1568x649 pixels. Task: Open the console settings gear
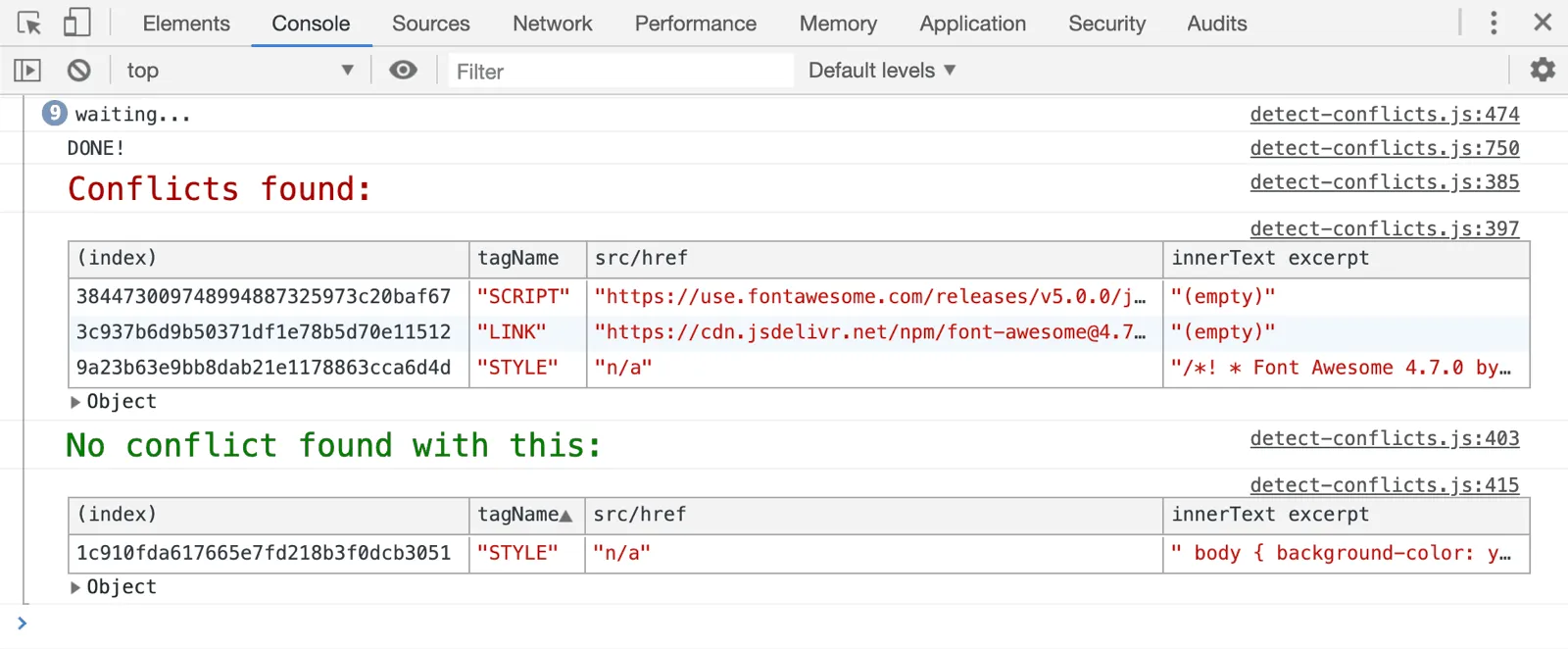(x=1543, y=70)
